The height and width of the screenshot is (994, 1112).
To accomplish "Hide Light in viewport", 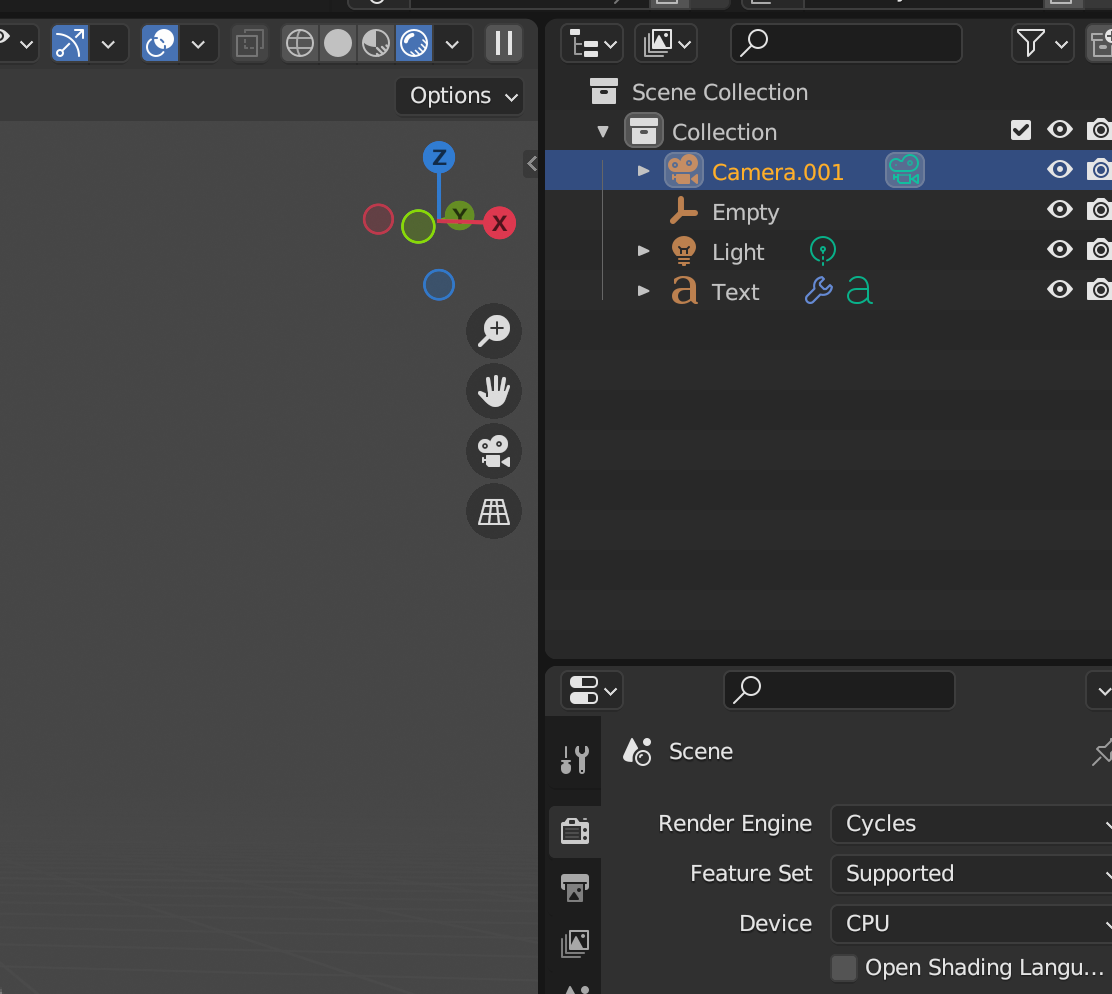I will 1060,250.
